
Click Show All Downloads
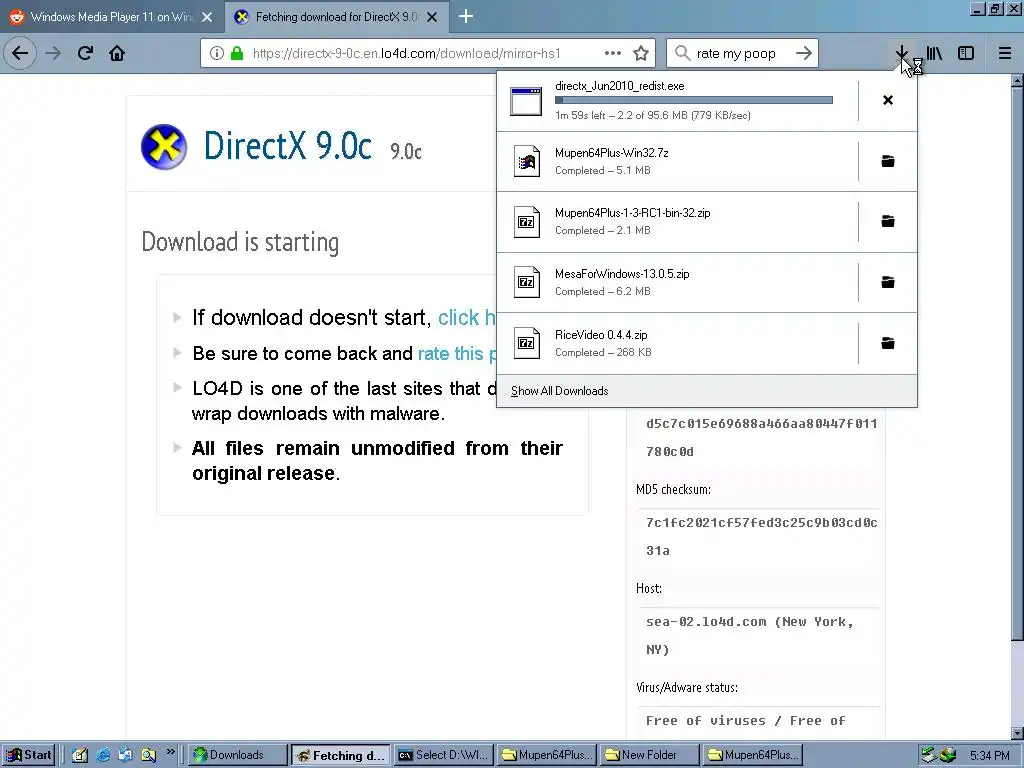pos(560,391)
